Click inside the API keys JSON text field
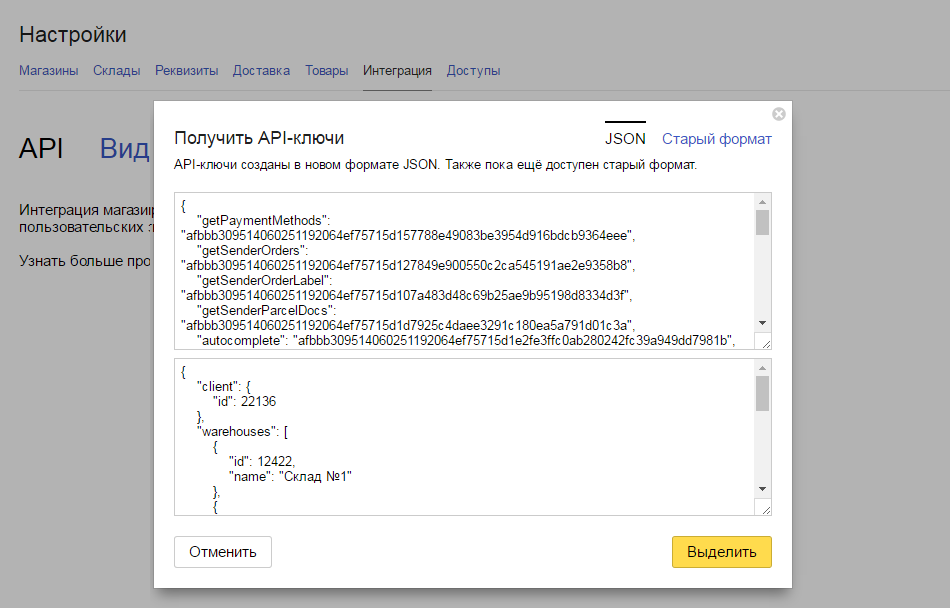 click(460, 270)
